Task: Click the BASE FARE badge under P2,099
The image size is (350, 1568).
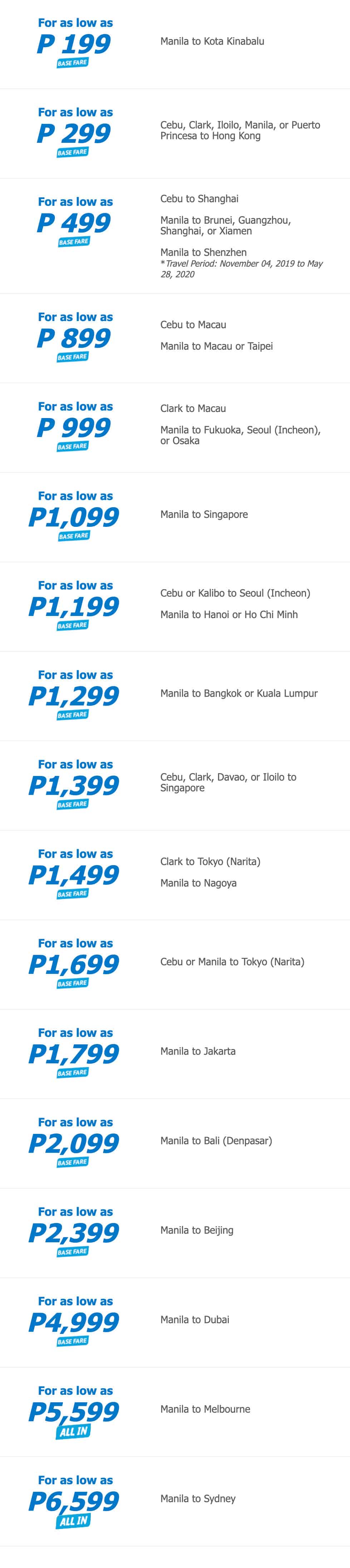Action: 72,1162
